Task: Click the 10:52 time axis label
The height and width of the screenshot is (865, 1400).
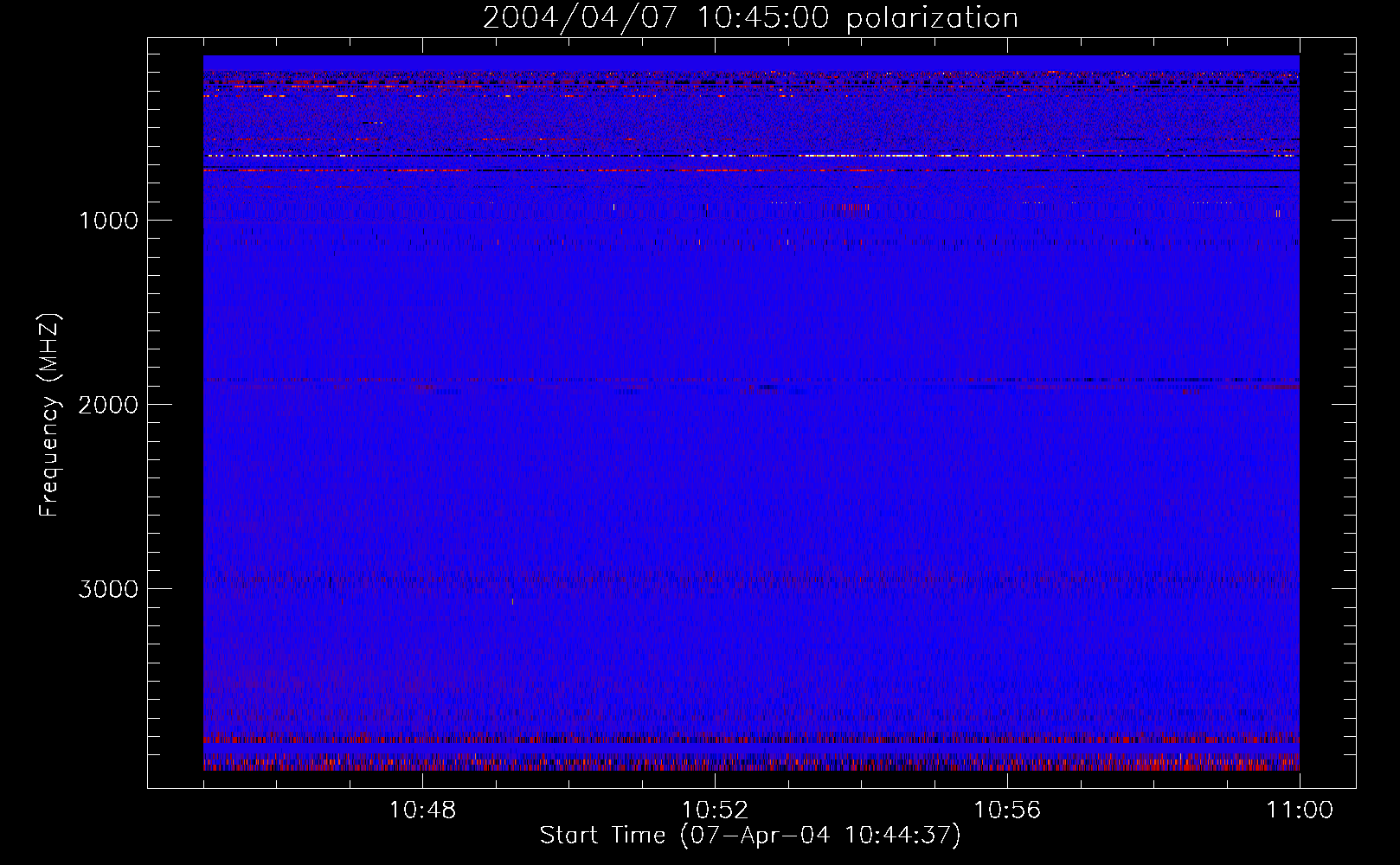Action: [715, 811]
